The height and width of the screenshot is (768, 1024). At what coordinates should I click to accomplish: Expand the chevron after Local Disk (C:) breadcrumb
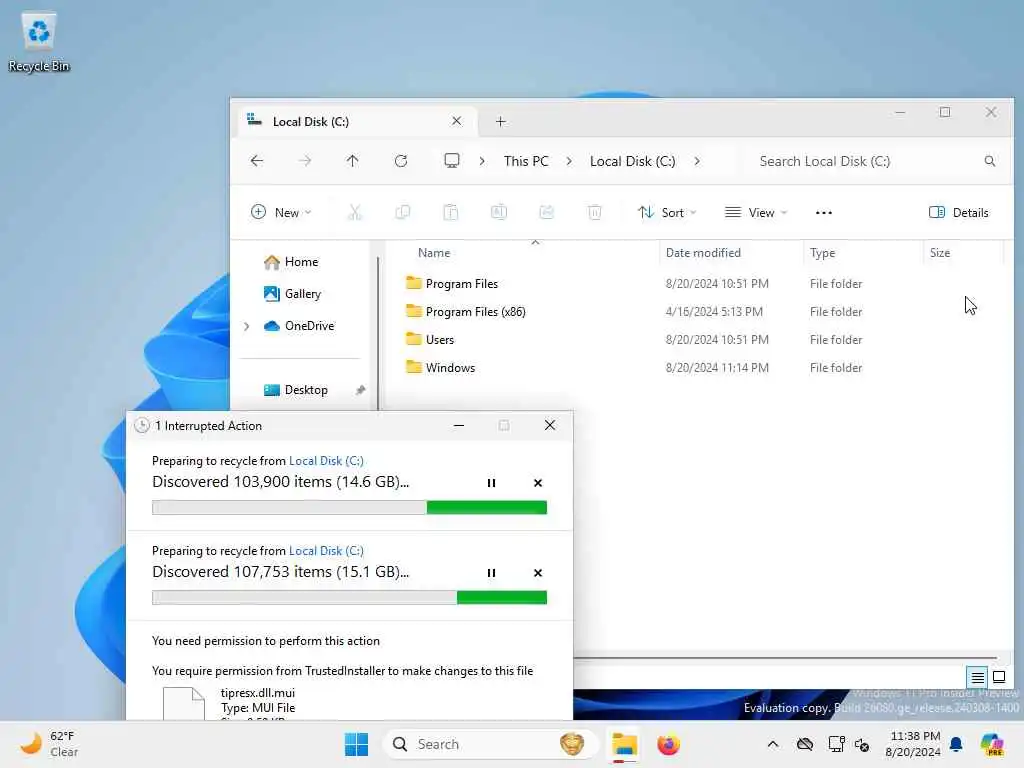[697, 161]
